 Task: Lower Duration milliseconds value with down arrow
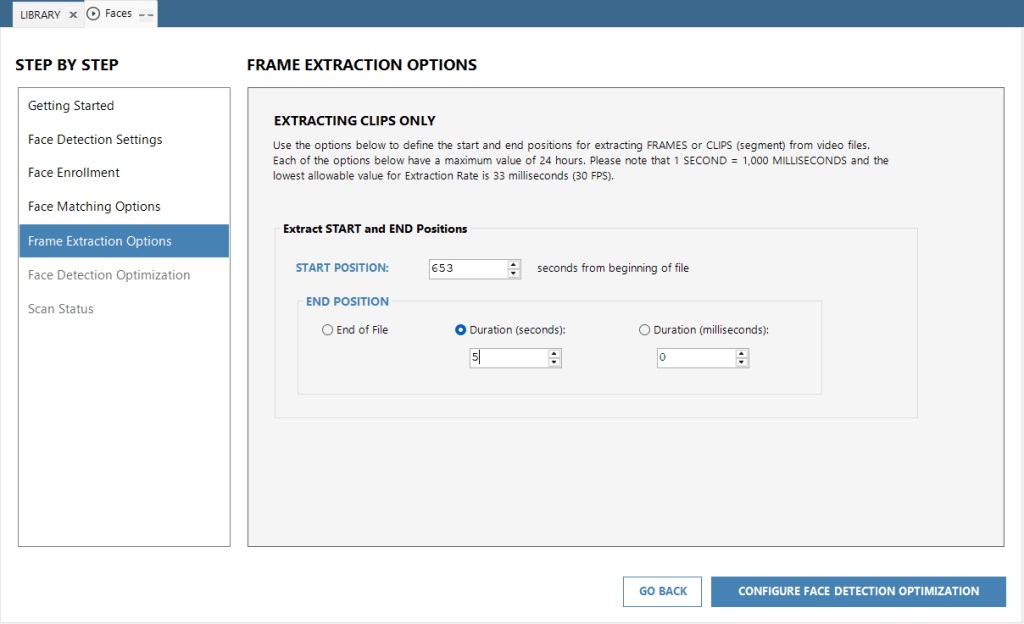pos(741,363)
